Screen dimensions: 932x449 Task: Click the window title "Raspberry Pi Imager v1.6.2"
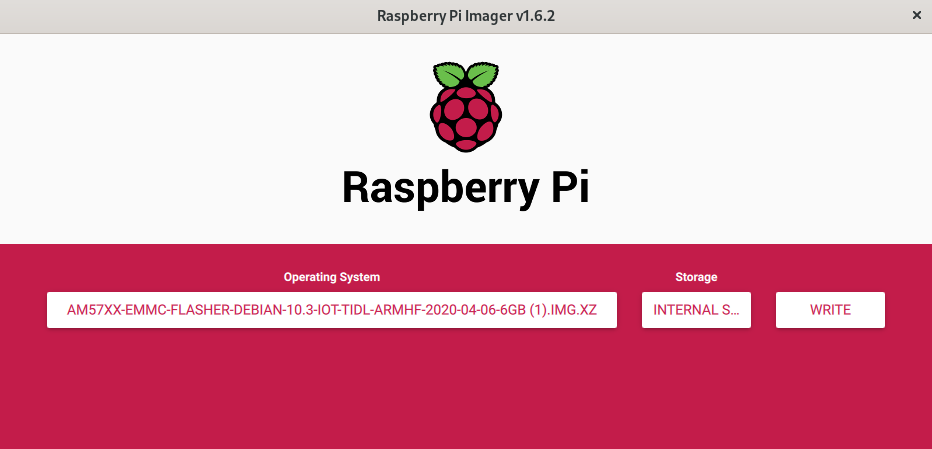[x=465, y=16]
